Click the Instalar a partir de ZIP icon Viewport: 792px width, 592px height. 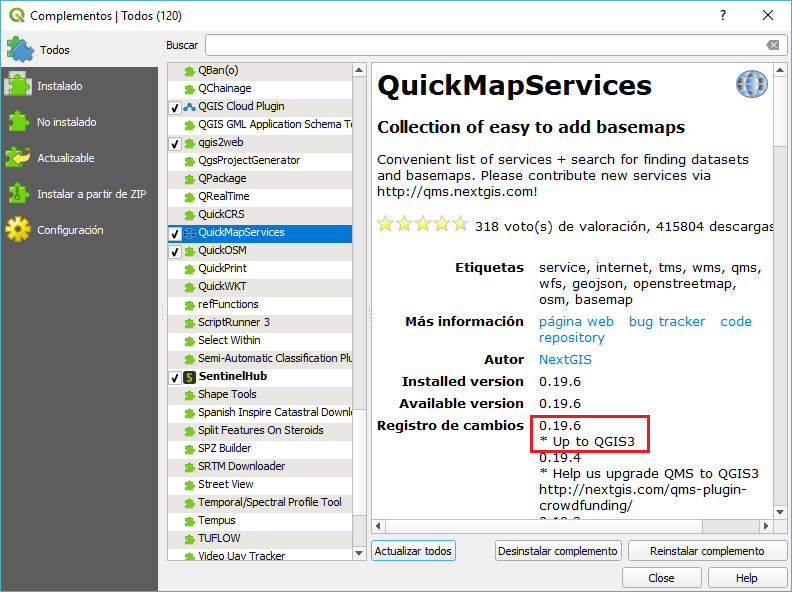19,194
